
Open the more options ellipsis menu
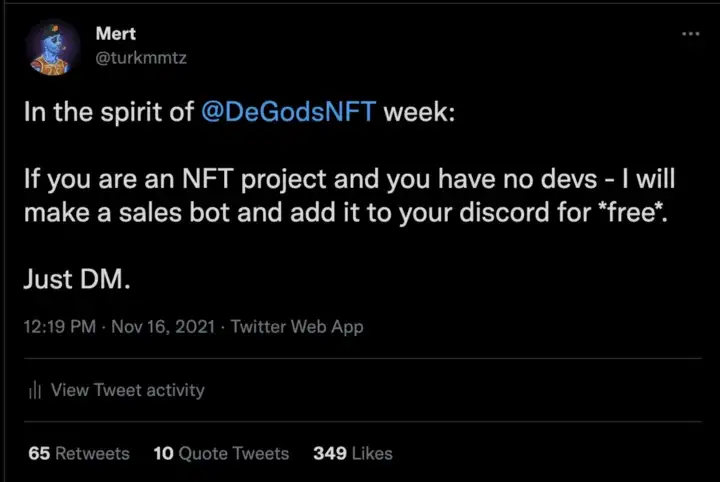690,34
